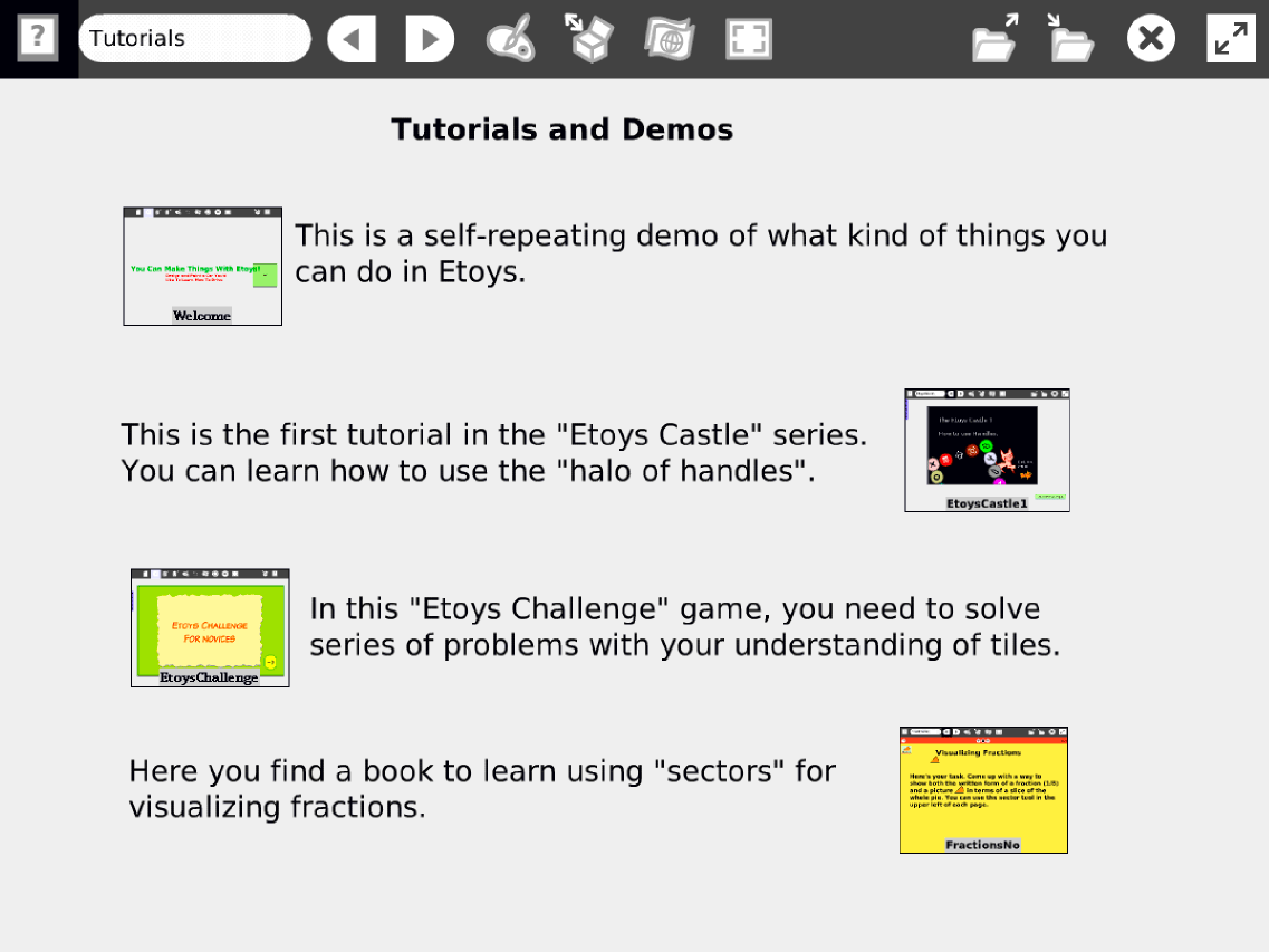Click folder icon with incoming arrow
This screenshot has height=952, width=1269.
coord(1071,39)
